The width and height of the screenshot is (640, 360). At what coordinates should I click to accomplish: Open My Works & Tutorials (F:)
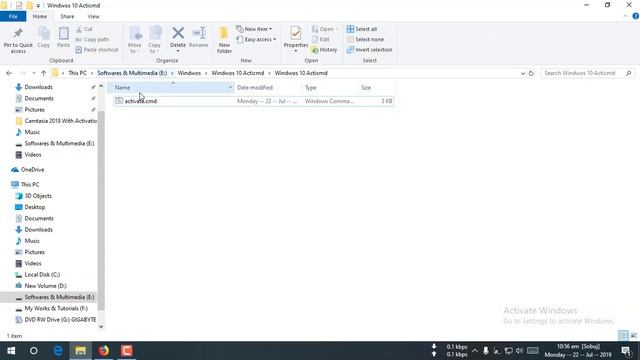click(56, 309)
